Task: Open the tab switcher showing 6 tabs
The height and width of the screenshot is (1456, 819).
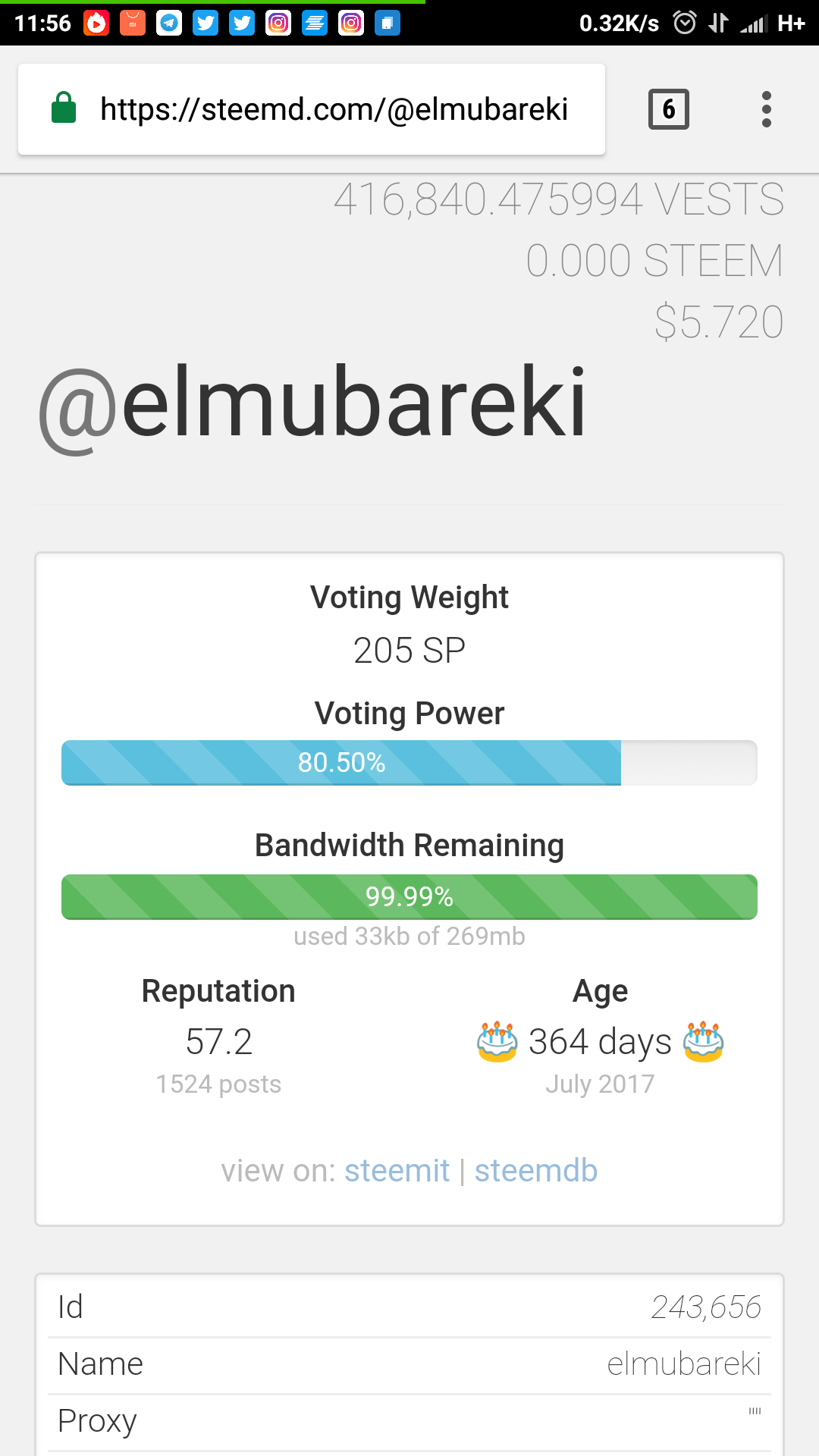Action: tap(668, 109)
